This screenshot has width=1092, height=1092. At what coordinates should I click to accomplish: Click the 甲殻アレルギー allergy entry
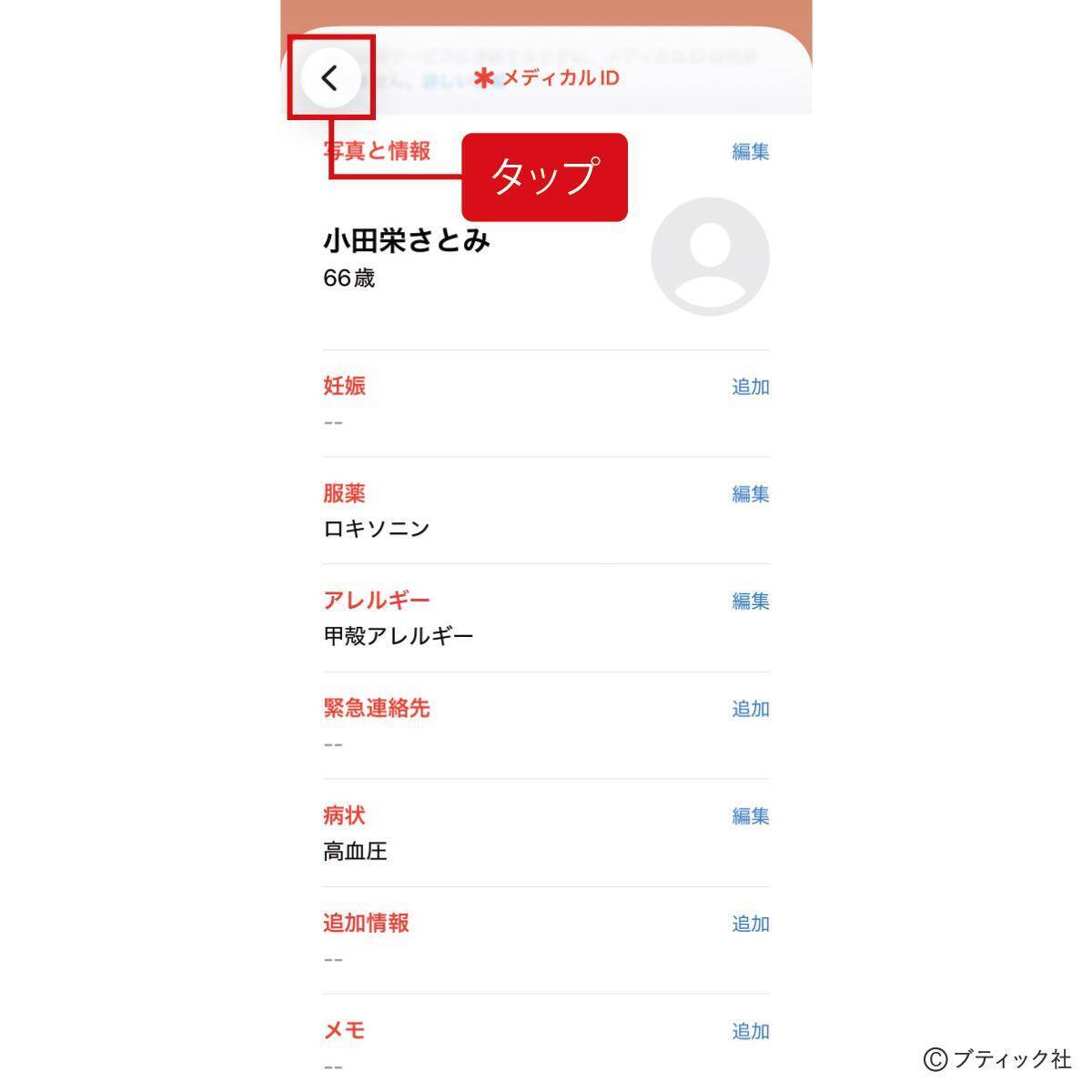tap(400, 634)
